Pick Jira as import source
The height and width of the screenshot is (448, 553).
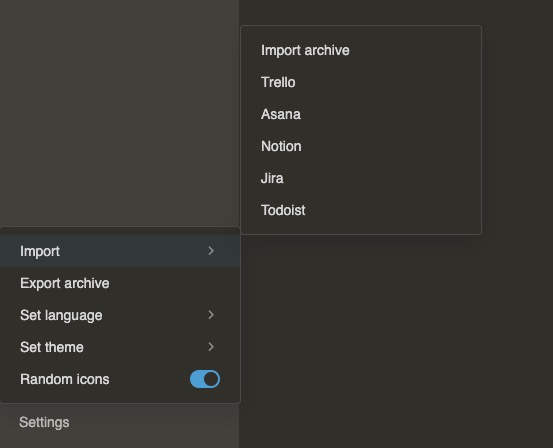361,178
